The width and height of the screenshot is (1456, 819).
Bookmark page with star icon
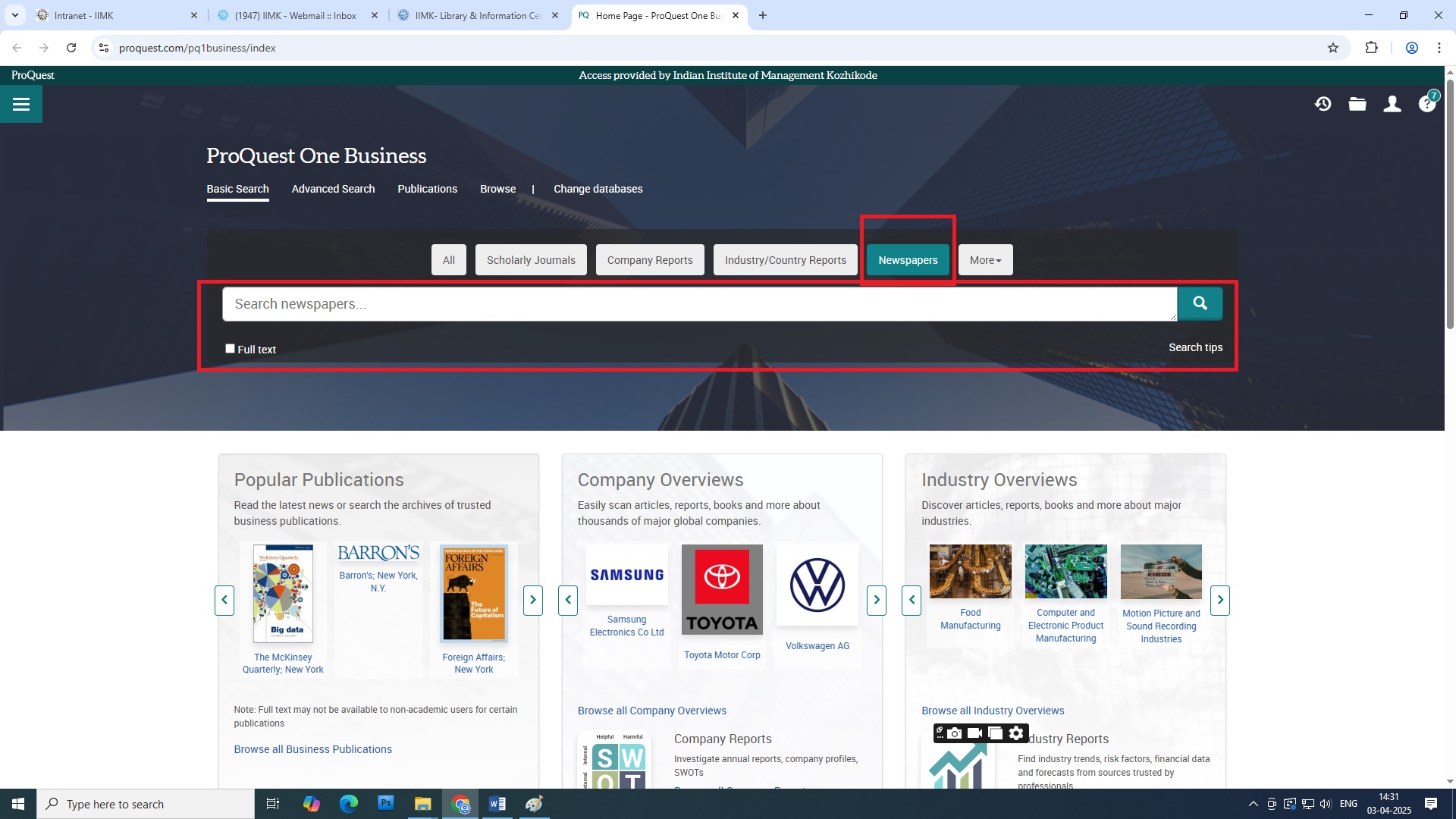tap(1333, 48)
